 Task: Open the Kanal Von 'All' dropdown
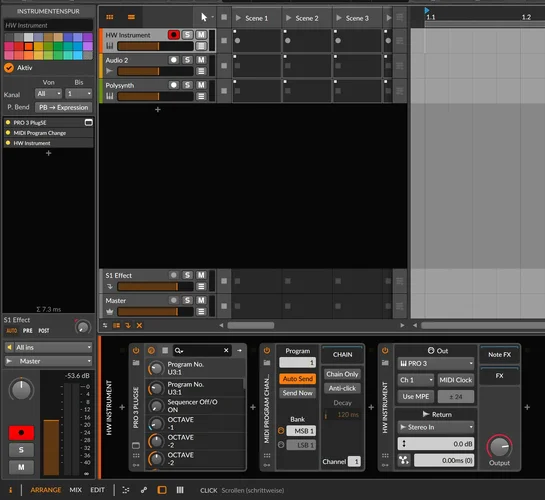48,94
